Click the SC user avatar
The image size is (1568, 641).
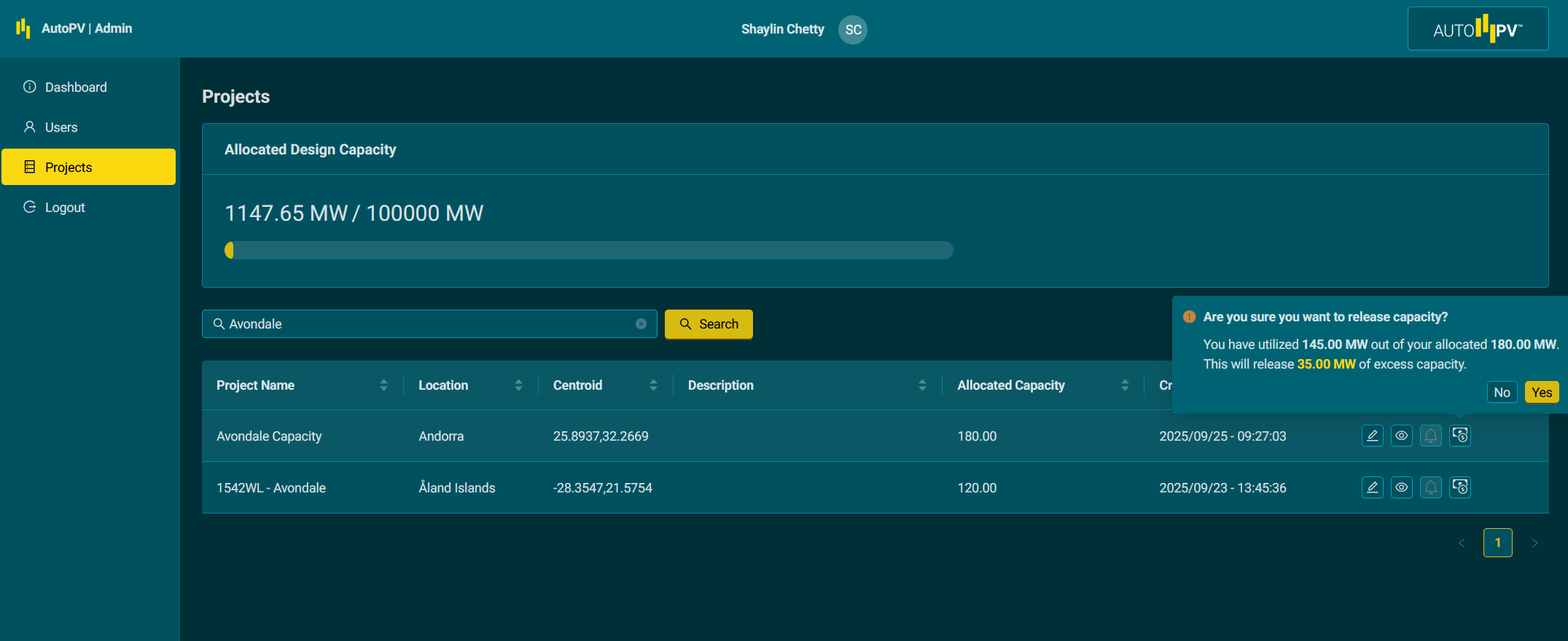coord(852,30)
